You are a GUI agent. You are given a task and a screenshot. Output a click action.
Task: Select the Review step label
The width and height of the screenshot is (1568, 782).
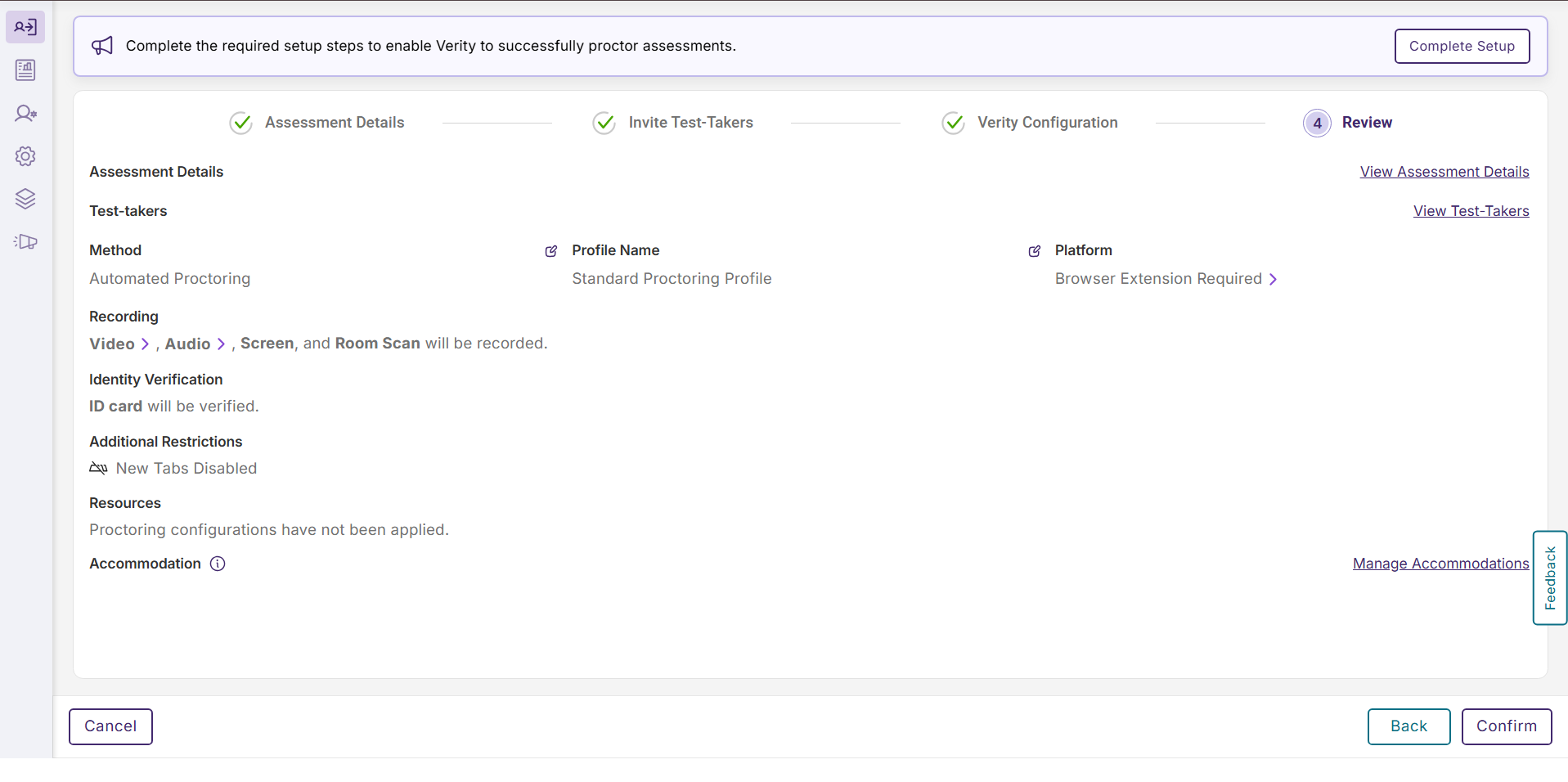[1367, 123]
